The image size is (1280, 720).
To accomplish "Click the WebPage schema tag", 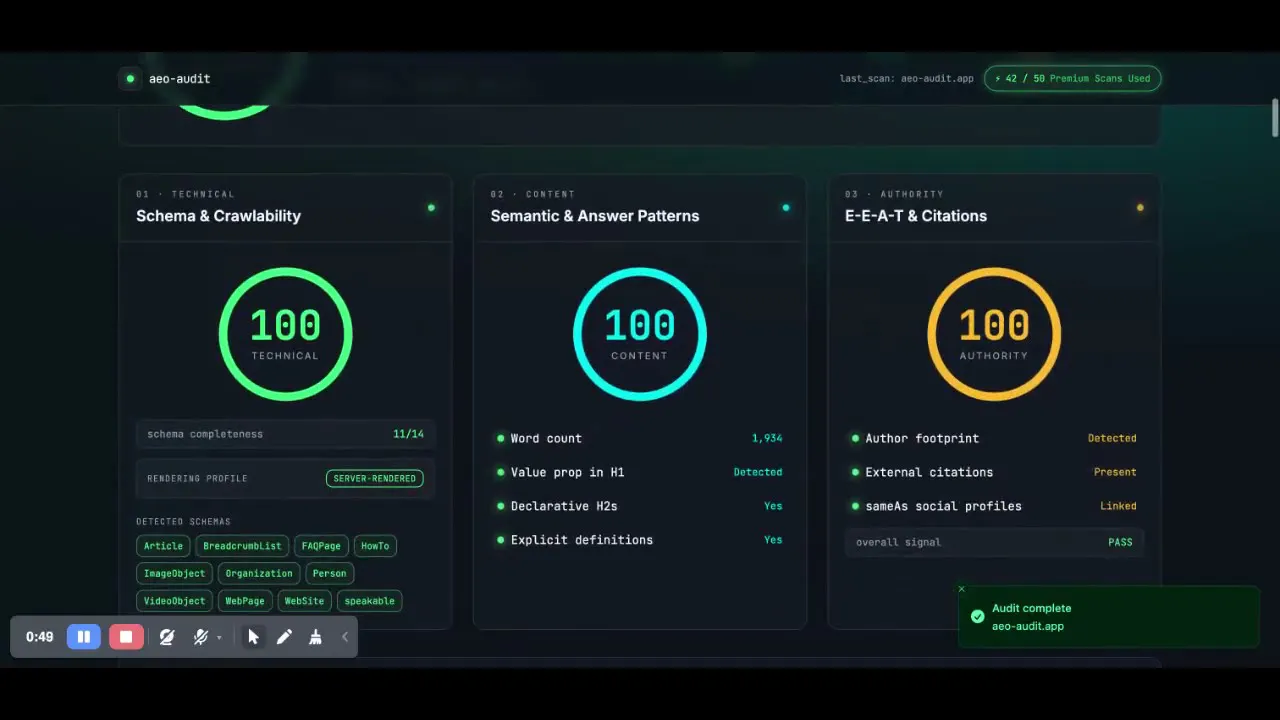I will [x=245, y=601].
